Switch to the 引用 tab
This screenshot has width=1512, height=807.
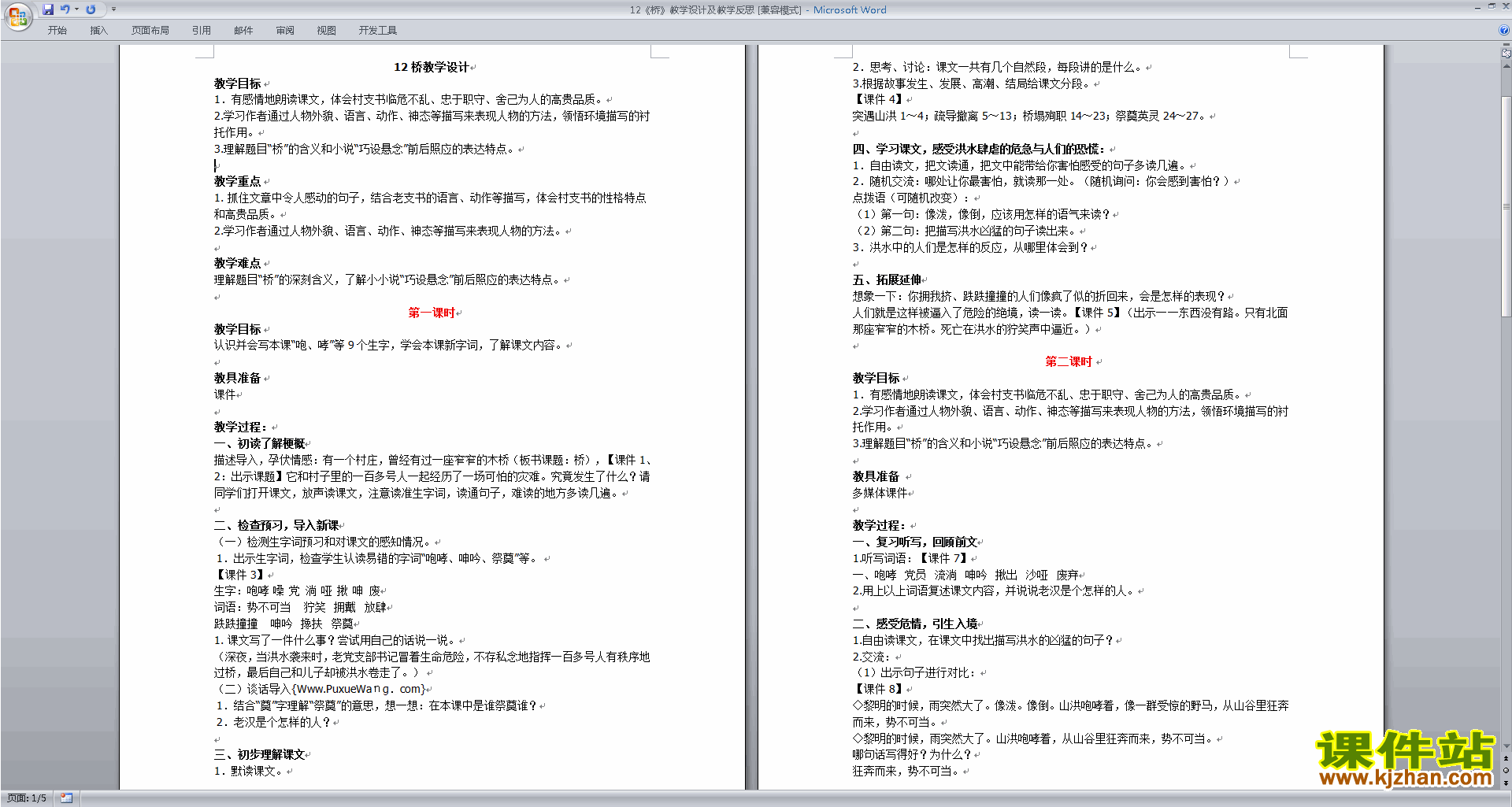click(202, 31)
